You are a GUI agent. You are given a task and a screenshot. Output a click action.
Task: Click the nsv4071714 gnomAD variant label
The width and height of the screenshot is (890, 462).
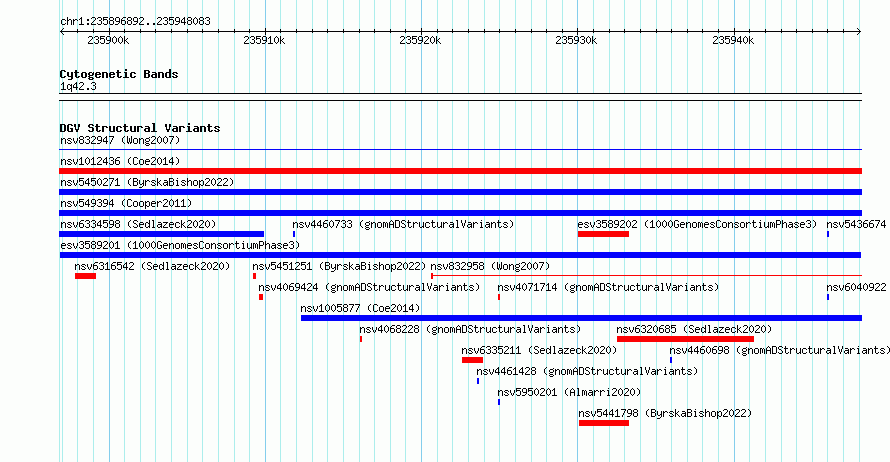click(x=608, y=287)
